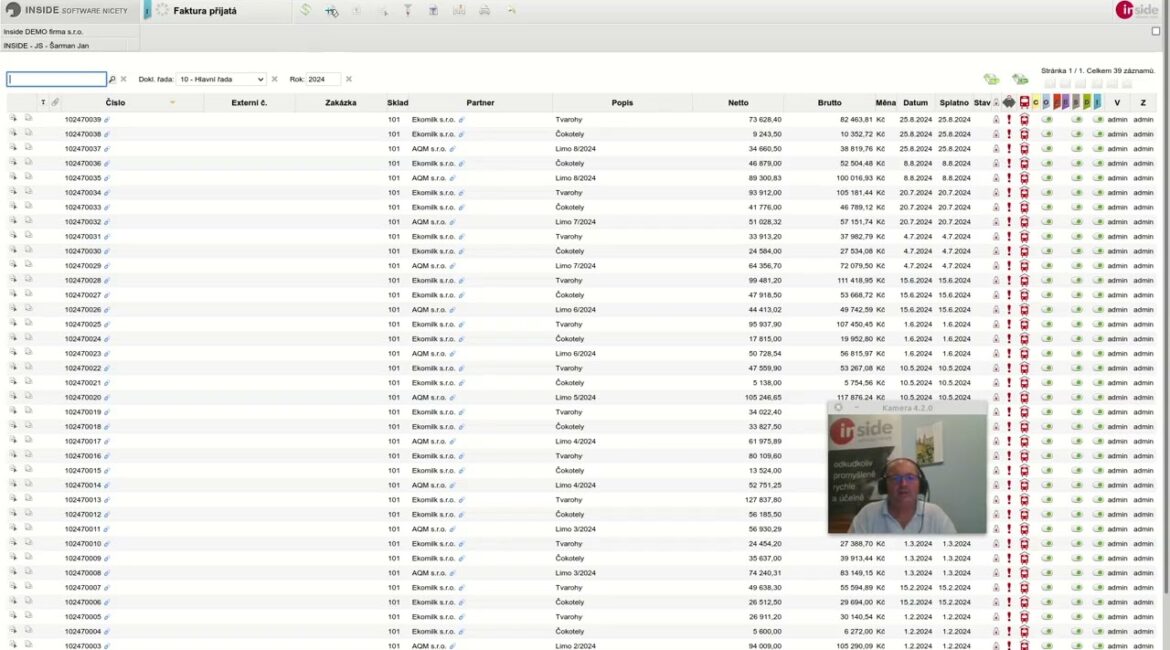The image size is (1170, 650).
Task: Open the Dokl. řada dropdown
Action: [x=222, y=79]
